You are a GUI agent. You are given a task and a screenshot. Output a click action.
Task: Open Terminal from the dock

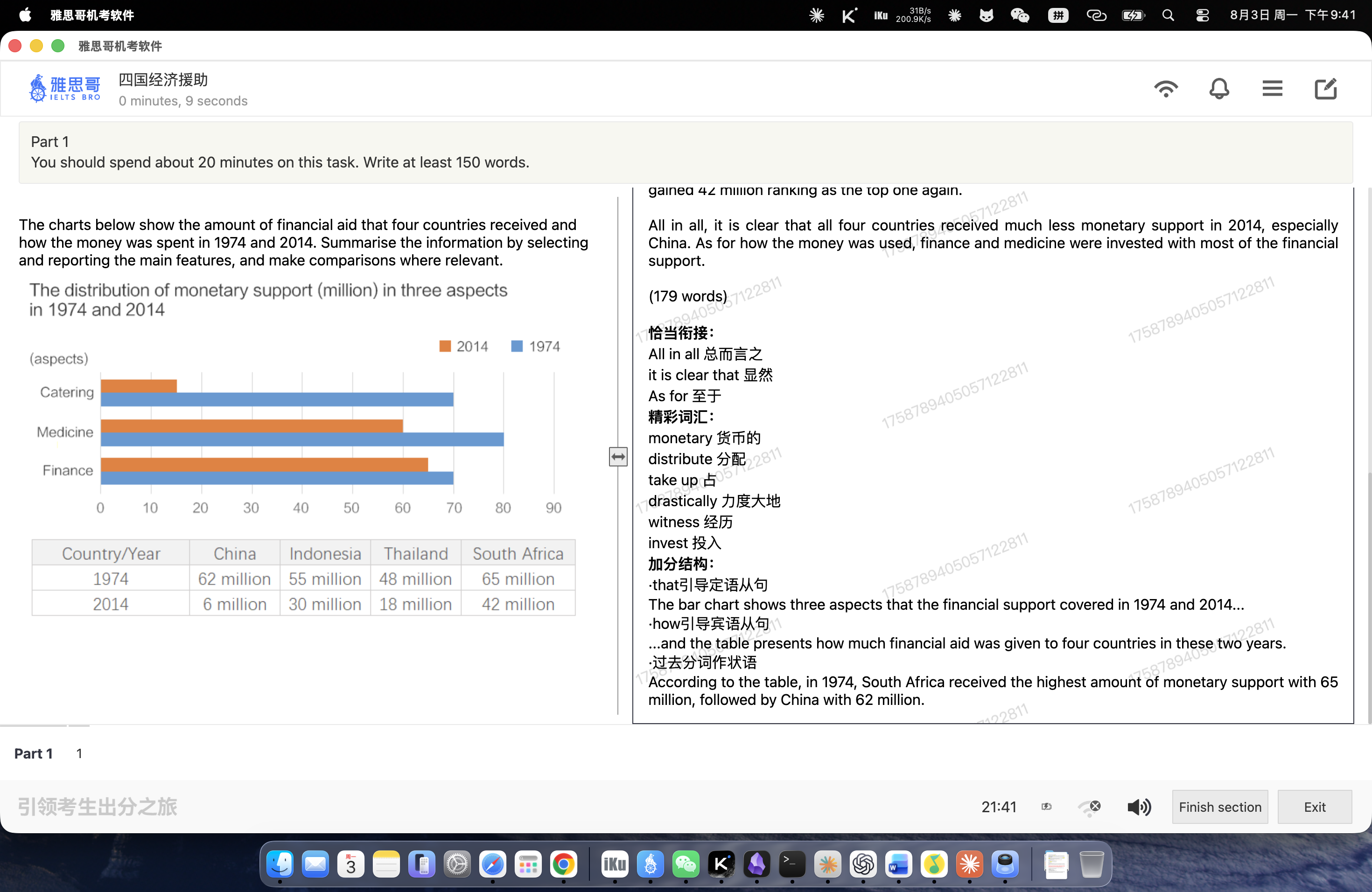tap(792, 864)
